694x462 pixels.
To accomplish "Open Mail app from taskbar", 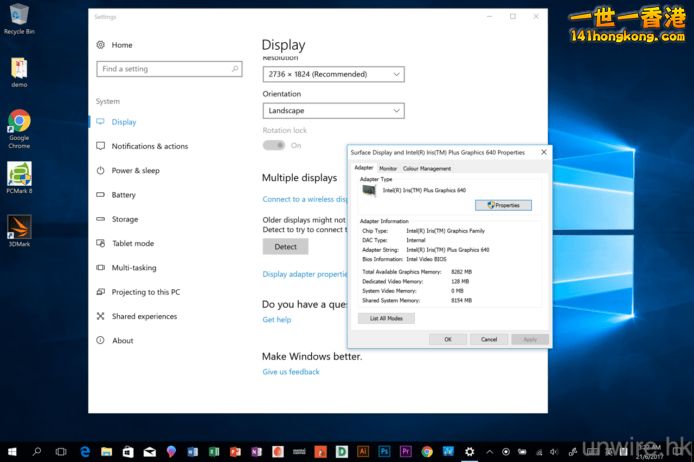I will click(x=150, y=451).
